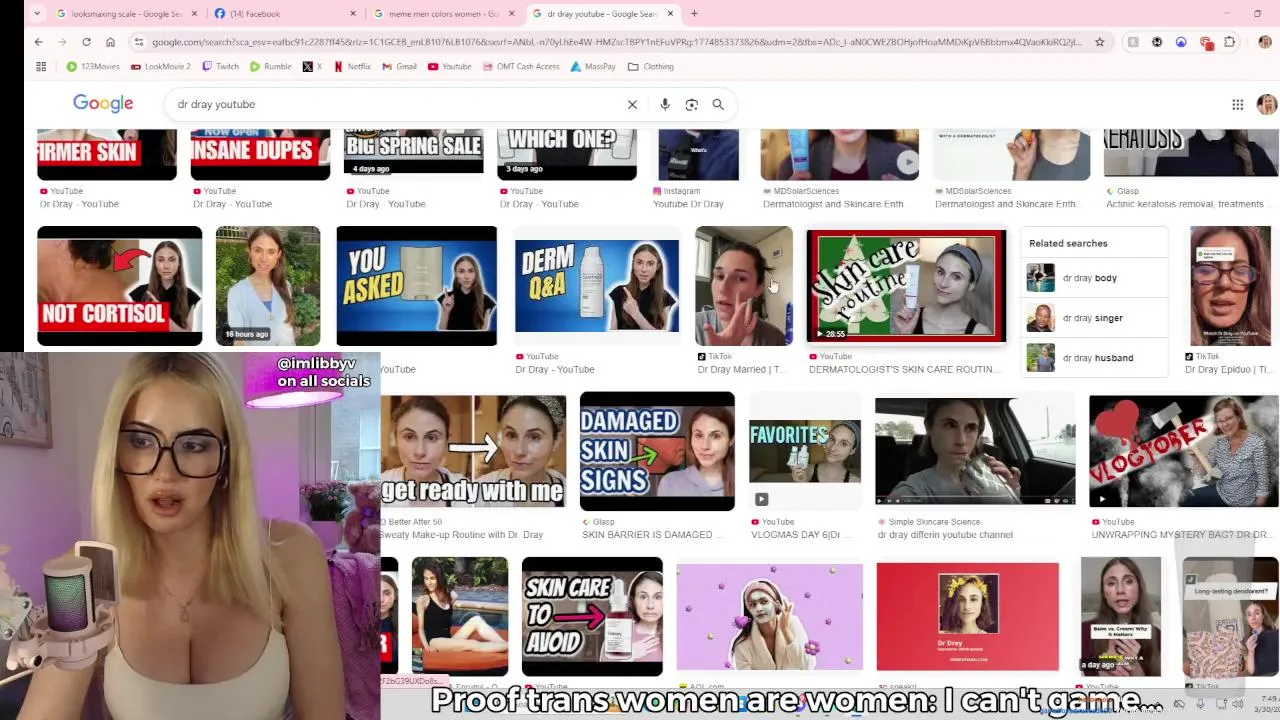
Task: Open the dr dray differin youtube channel result
Action: pos(945,535)
